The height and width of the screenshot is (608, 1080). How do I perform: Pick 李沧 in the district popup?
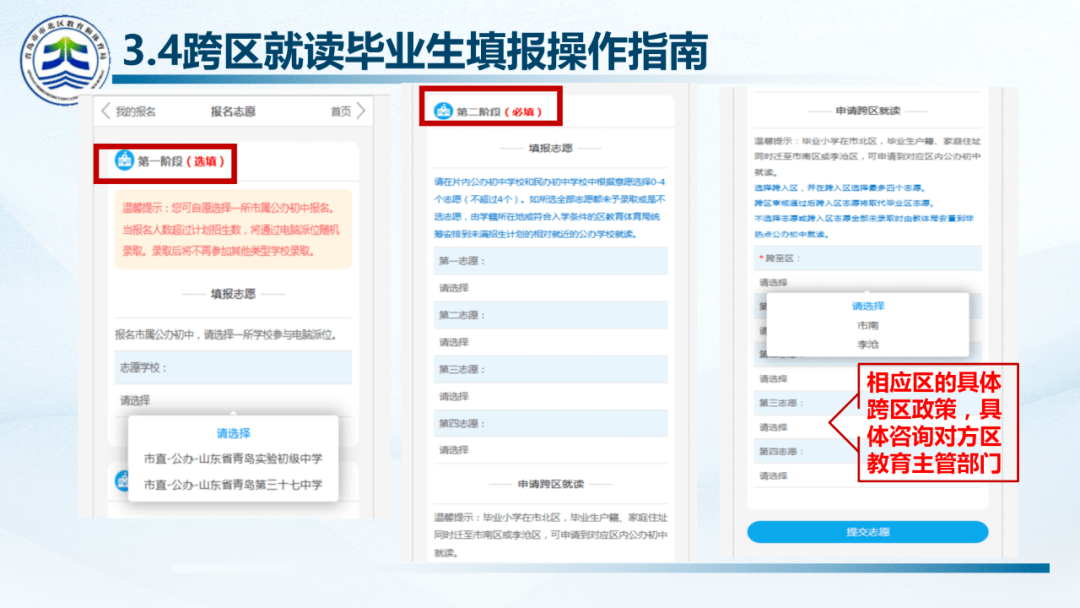867,344
